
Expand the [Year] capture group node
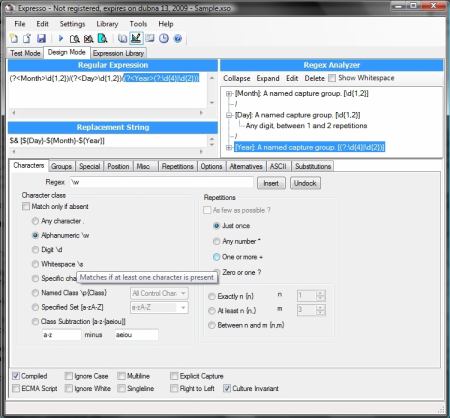(x=229, y=147)
